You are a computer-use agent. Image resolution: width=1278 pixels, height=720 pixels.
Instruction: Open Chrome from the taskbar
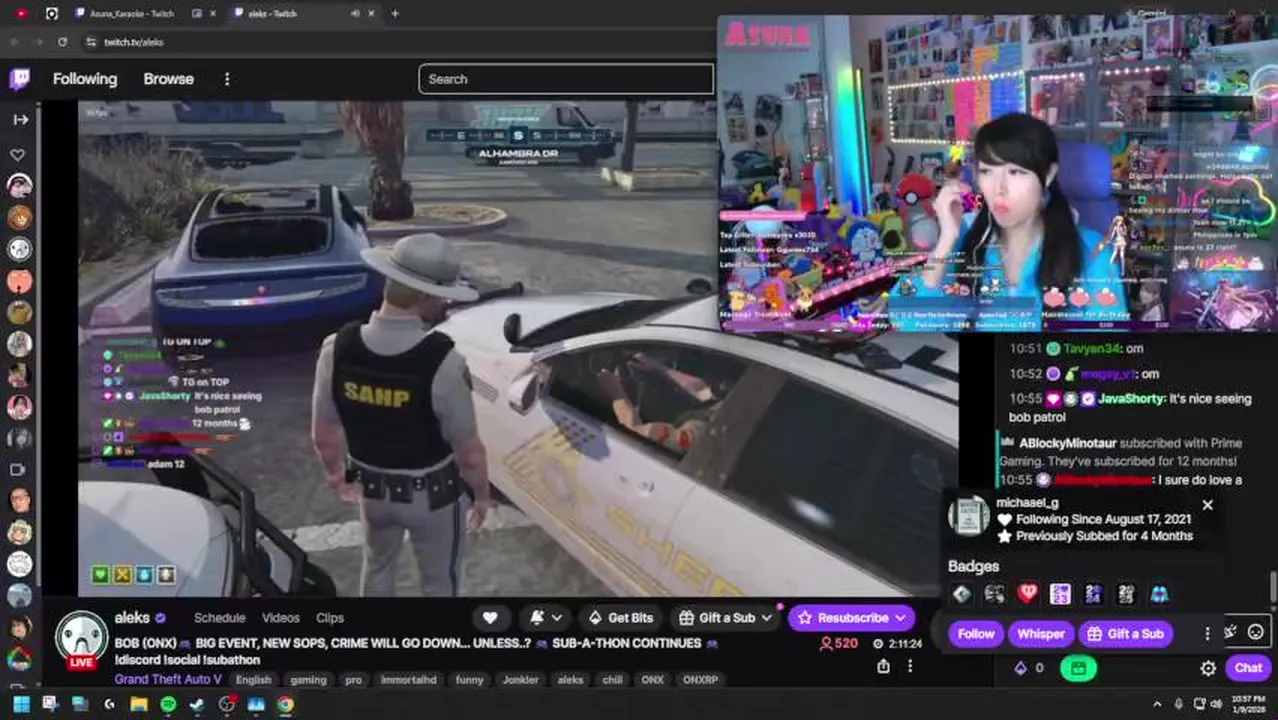pos(286,704)
